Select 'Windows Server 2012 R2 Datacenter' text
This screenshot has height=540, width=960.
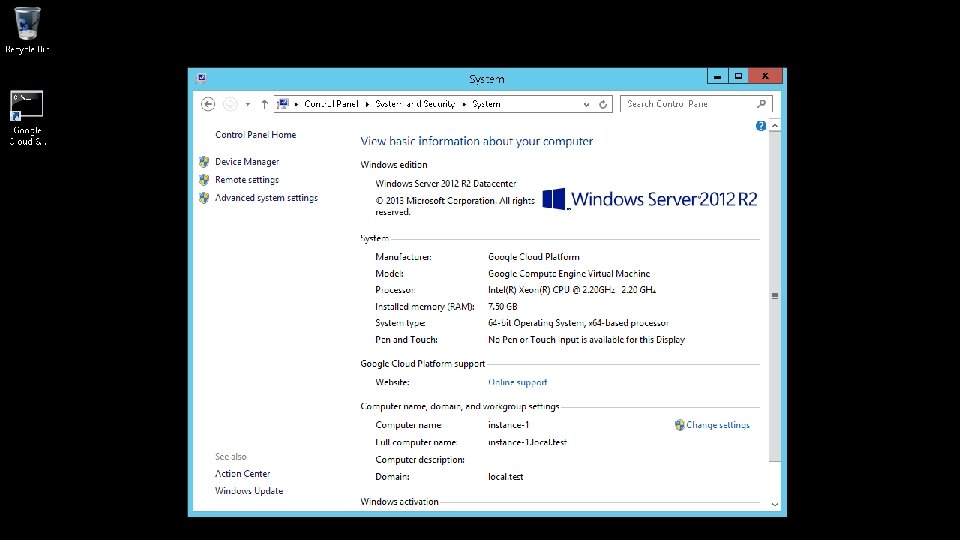pos(446,184)
